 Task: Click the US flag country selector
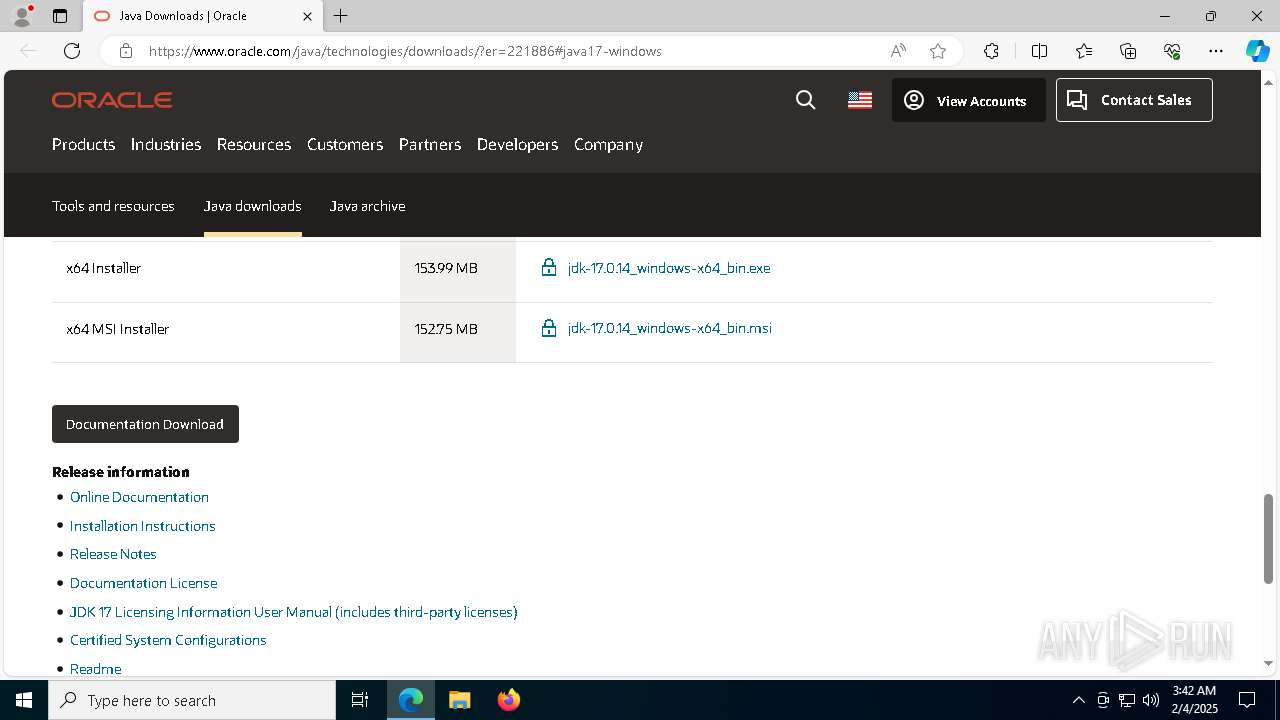(860, 100)
